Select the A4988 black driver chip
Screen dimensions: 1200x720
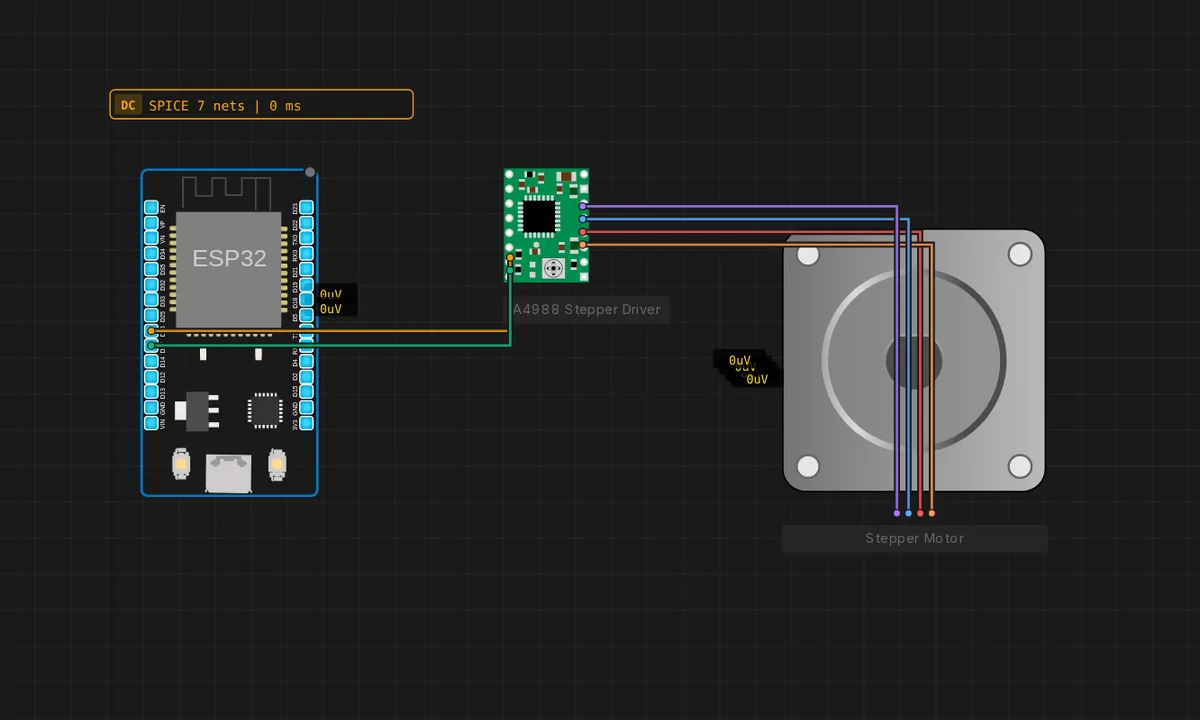tap(539, 216)
